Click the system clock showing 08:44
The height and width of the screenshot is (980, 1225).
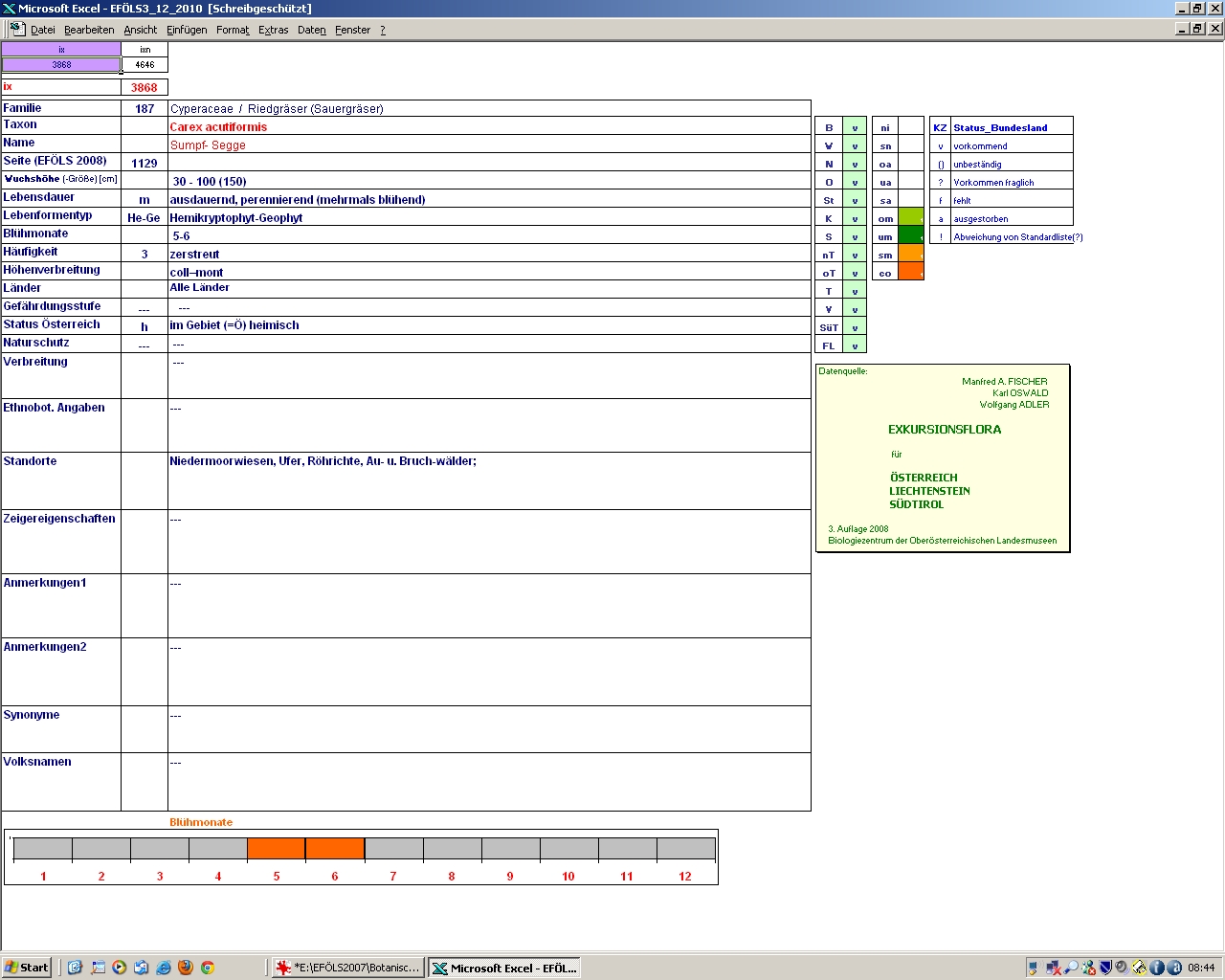coord(1201,968)
